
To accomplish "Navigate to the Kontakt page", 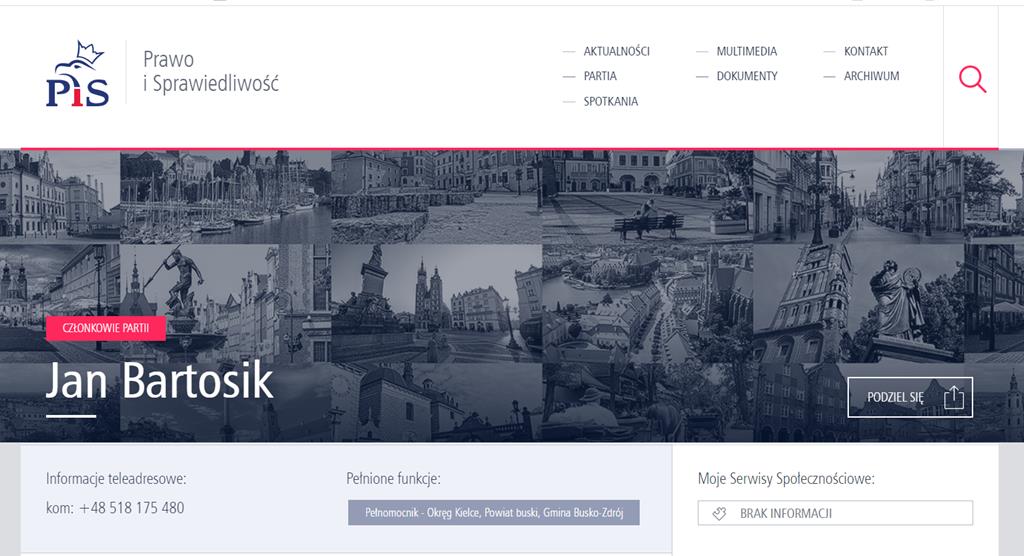I will pyautogui.click(x=866, y=51).
